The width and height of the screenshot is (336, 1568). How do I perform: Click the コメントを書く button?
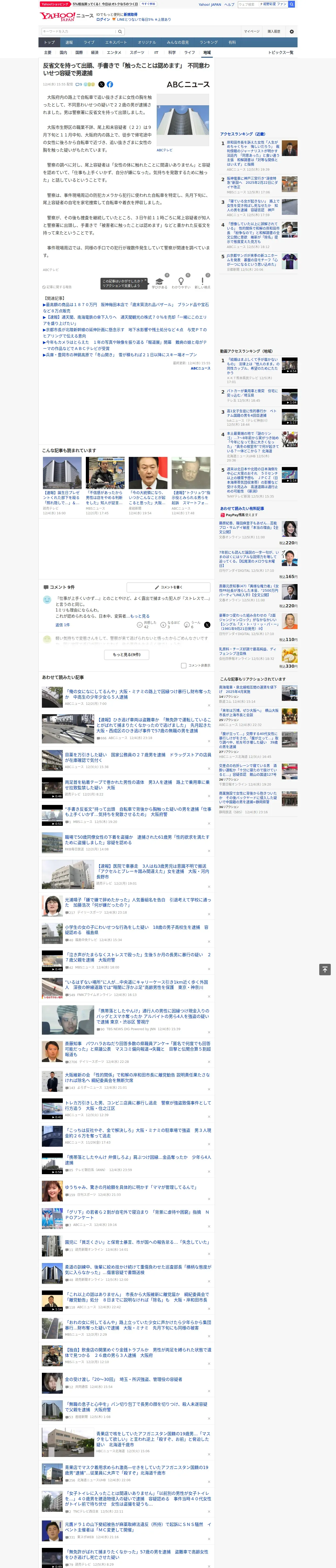[x=168, y=587]
